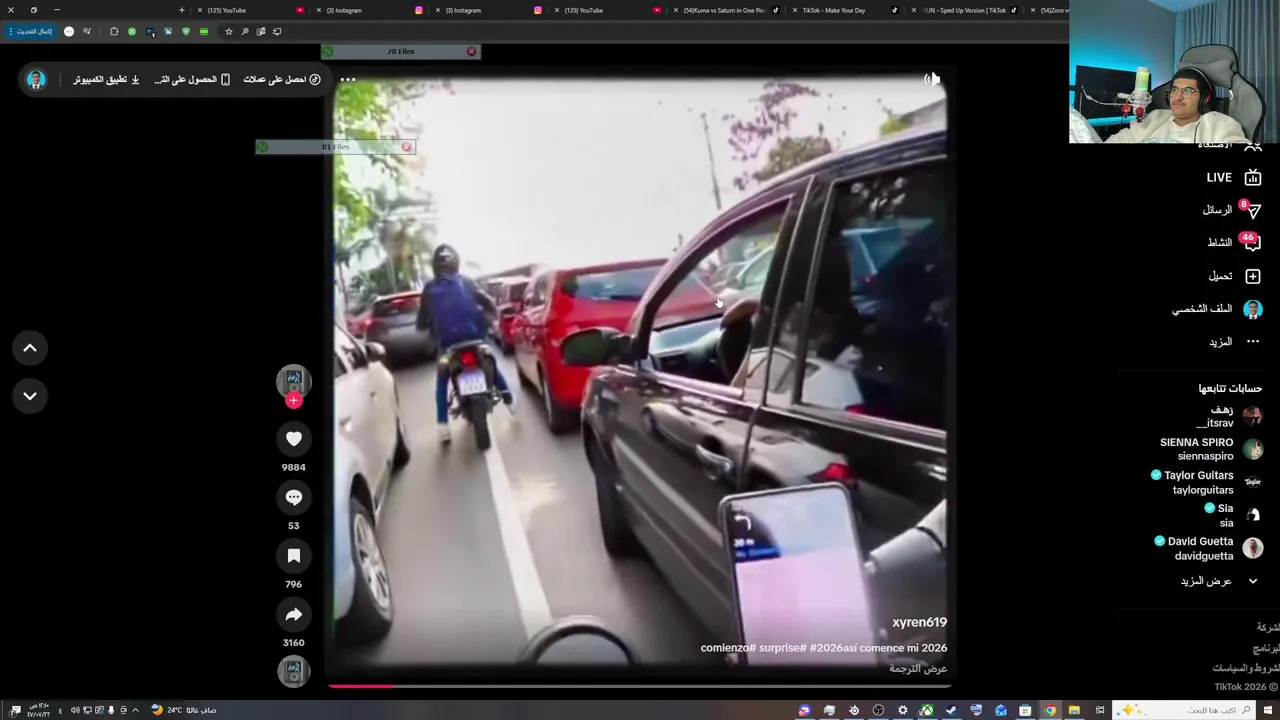Open the messages item with the 8 badge
Image resolution: width=1280 pixels, height=720 pixels.
[x=1232, y=210]
